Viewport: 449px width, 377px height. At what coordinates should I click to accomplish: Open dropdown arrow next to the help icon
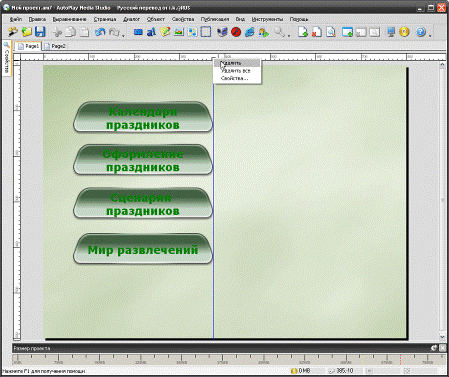[430, 35]
